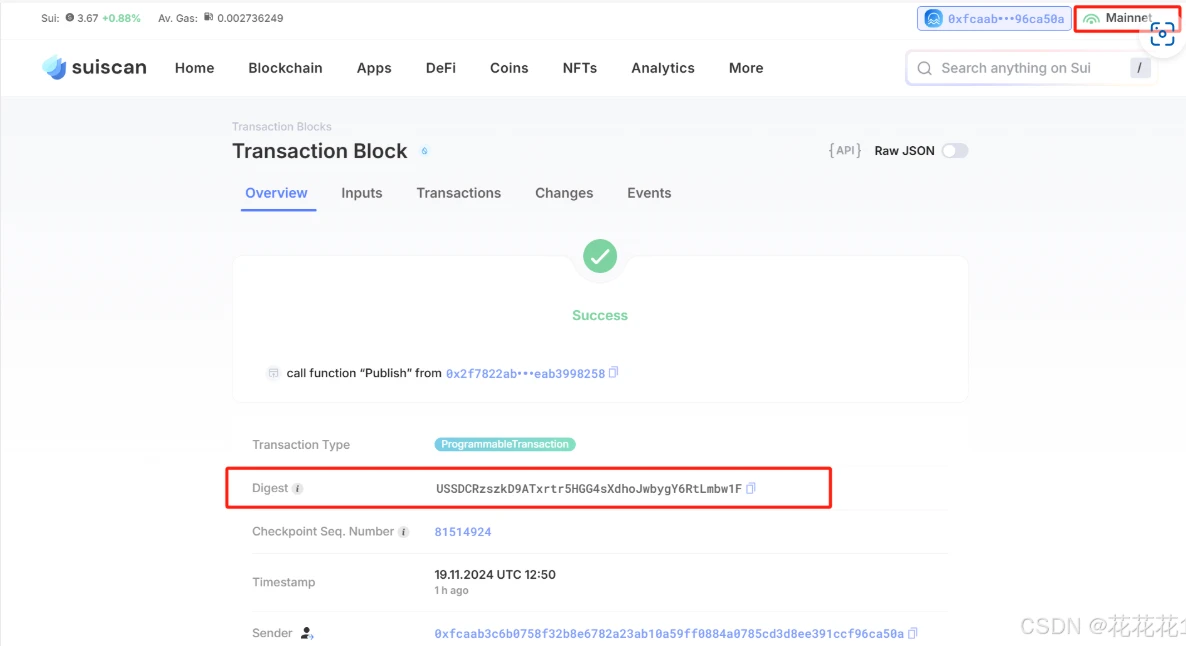Copy the transaction Digest value
The image size is (1186, 646).
pos(751,488)
